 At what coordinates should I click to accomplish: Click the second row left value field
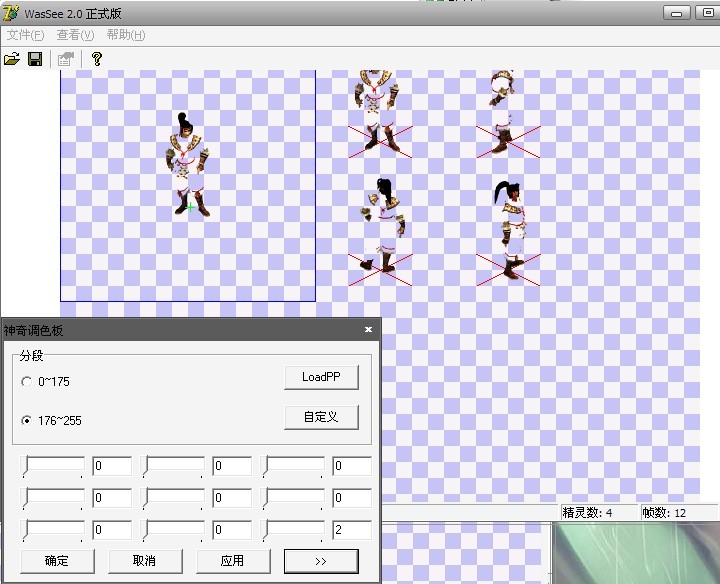tap(112, 498)
